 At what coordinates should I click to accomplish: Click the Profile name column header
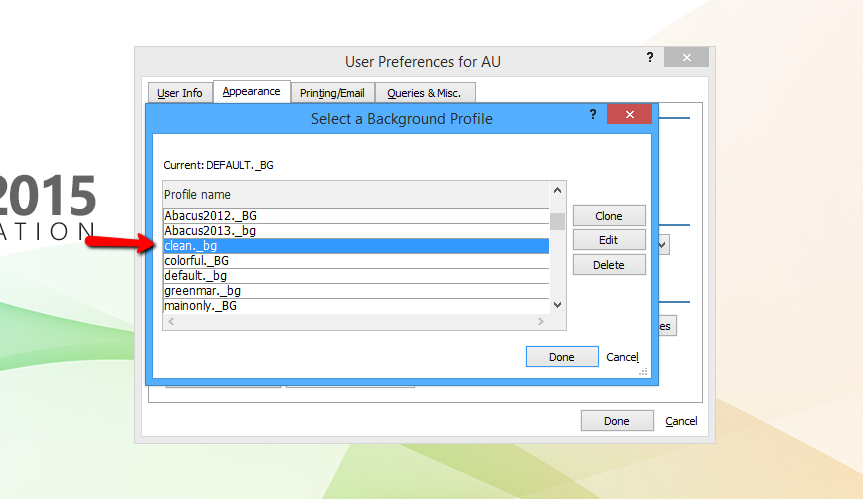(356, 195)
